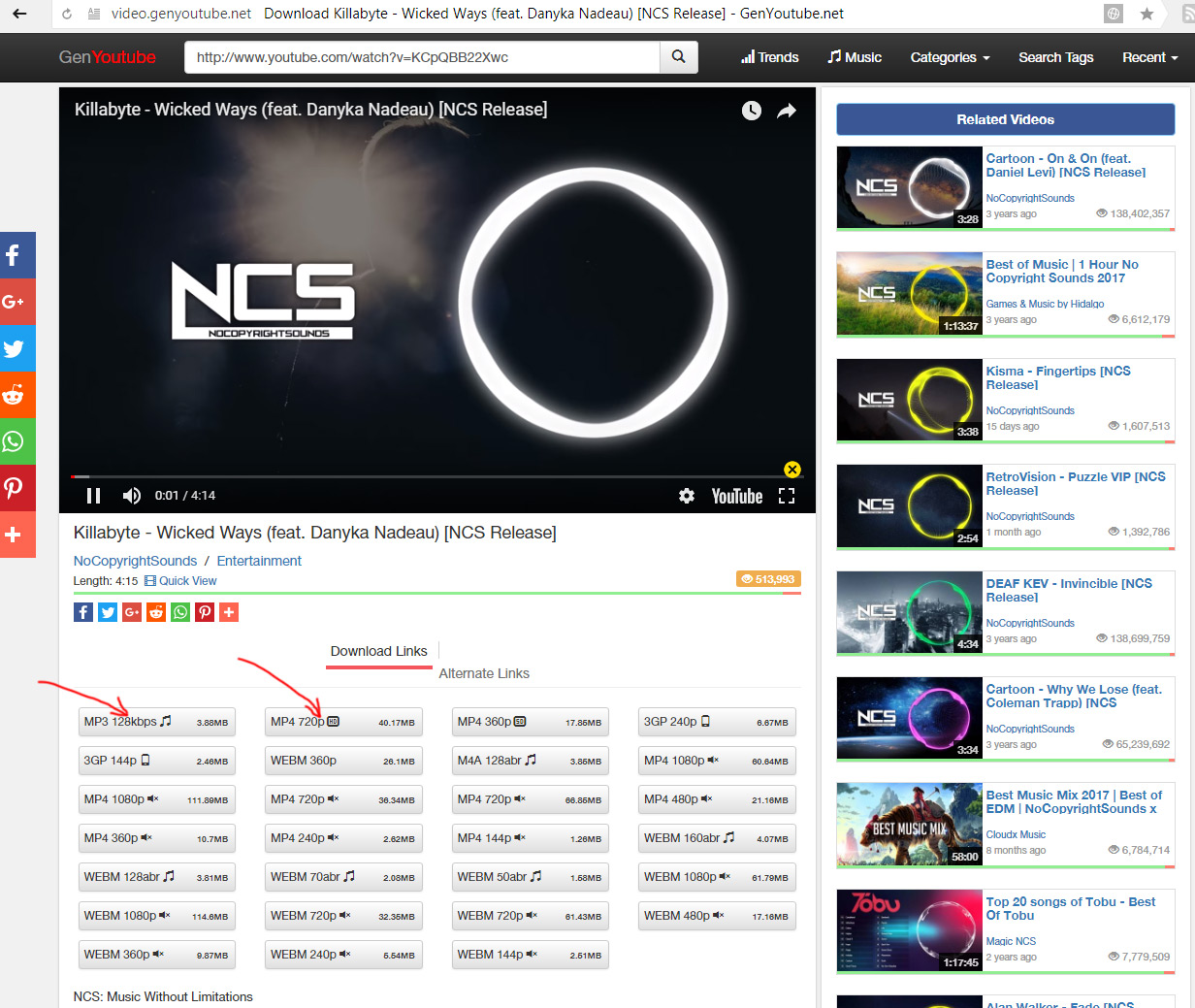Viewport: 1195px width, 1008px height.
Task: Download the MP4 720p HD video
Action: pyautogui.click(x=343, y=722)
